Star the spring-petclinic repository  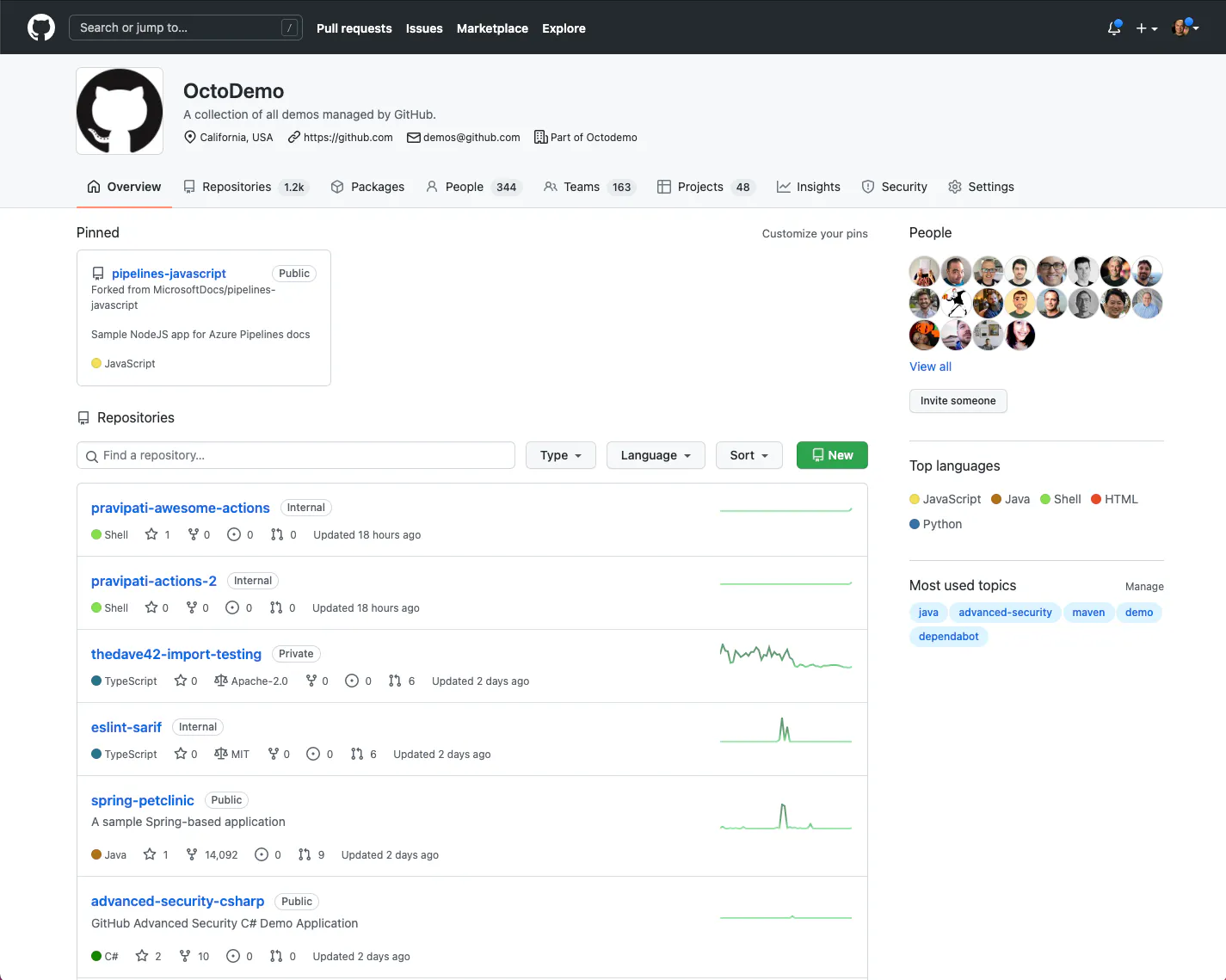click(148, 854)
